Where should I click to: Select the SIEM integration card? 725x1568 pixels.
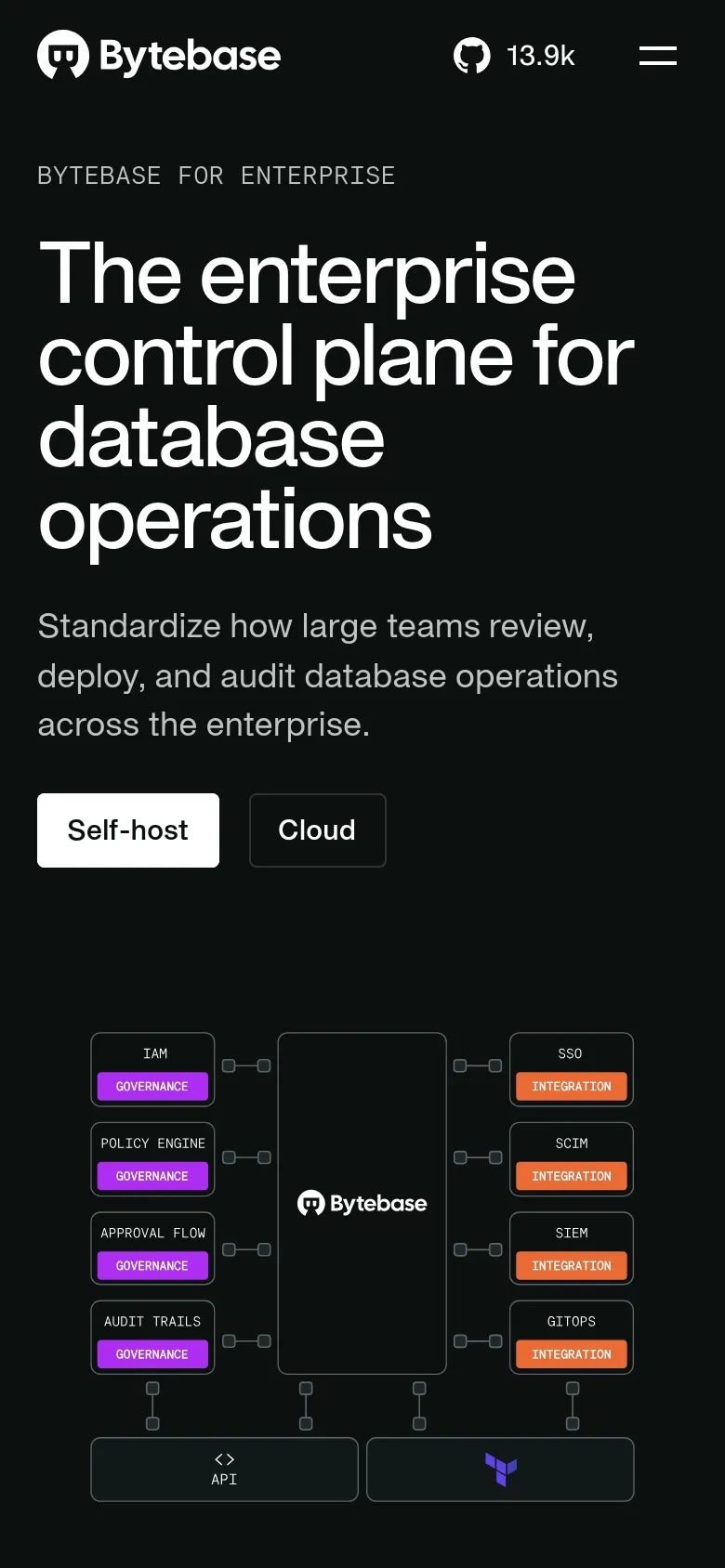point(572,1248)
